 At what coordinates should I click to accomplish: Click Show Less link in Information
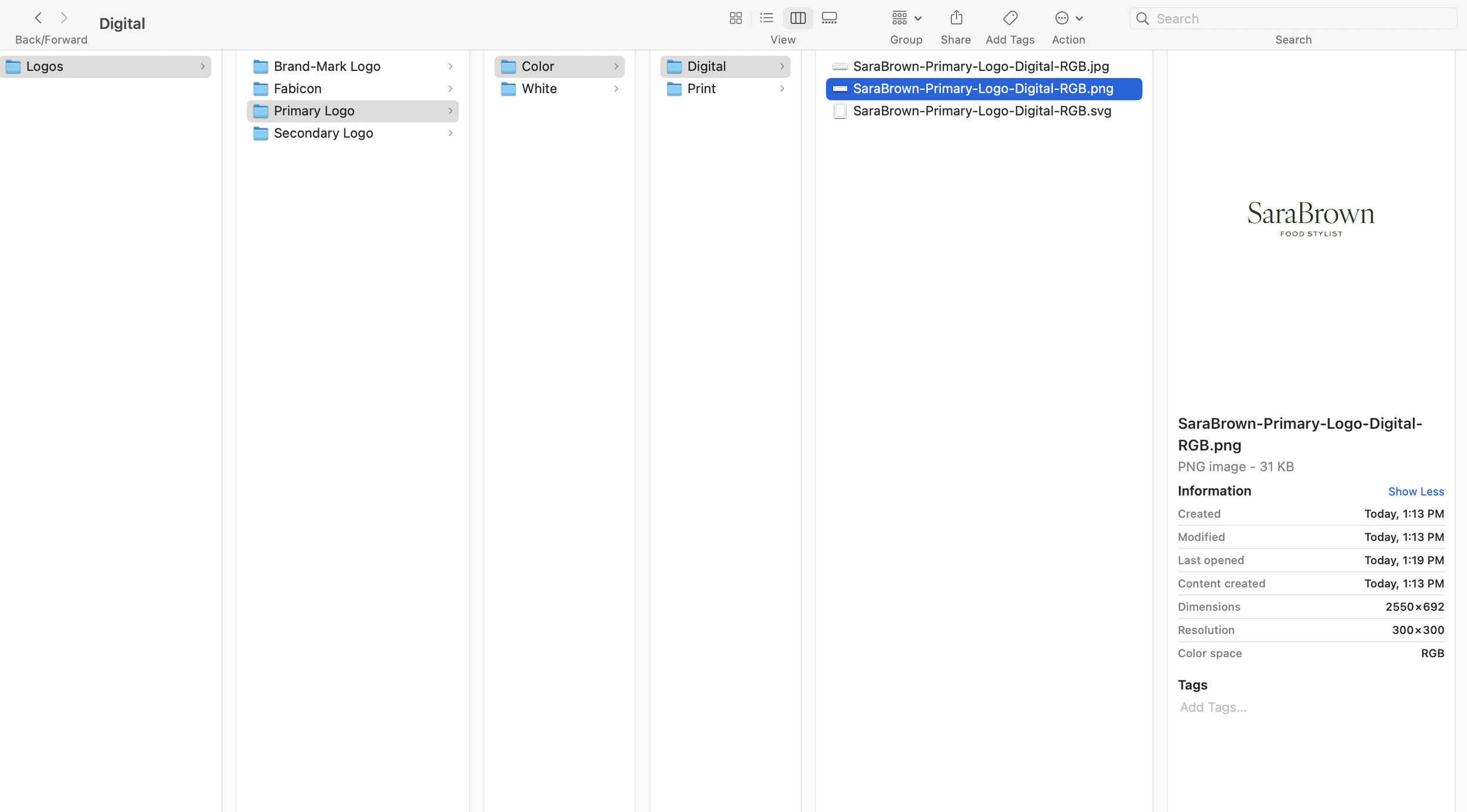(1415, 492)
